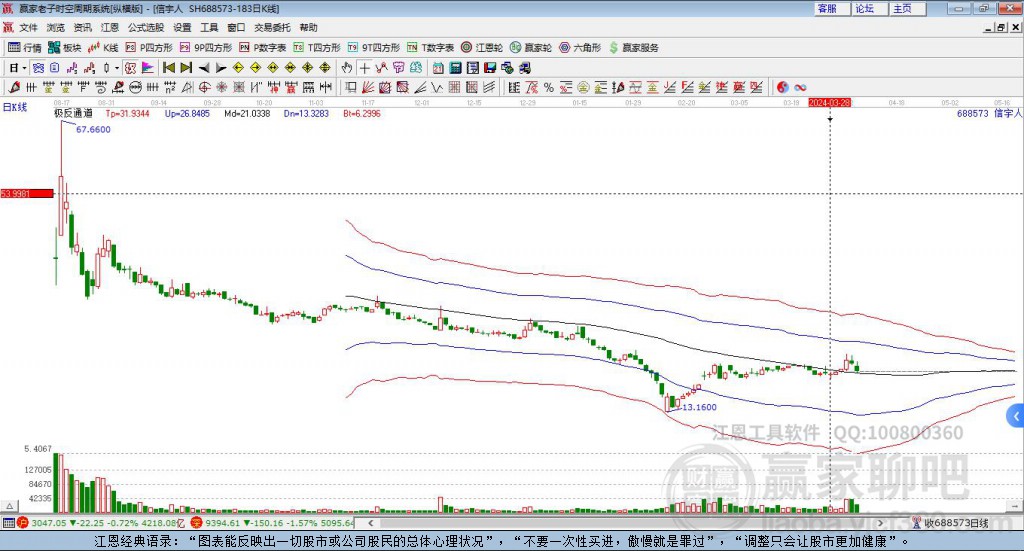Screen dimensions: 1024x551
Task: Click the 日K线 period label
Action: coord(15,108)
